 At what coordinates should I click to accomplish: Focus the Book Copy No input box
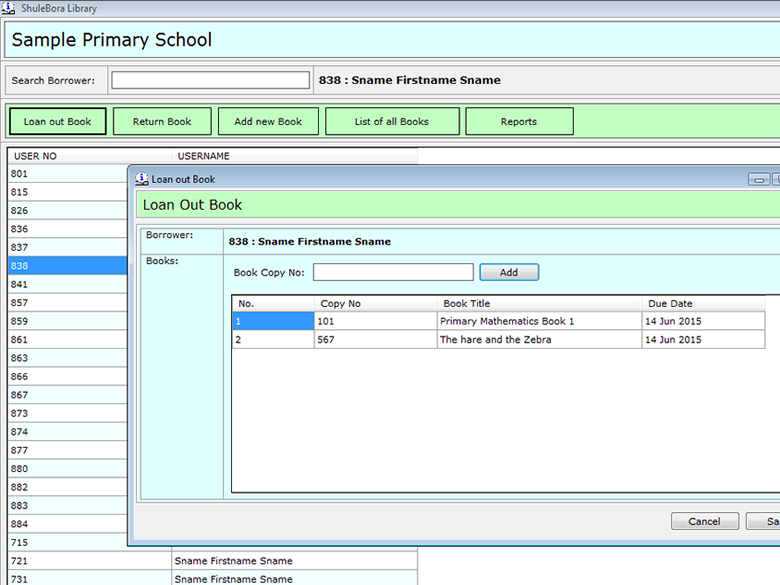pyautogui.click(x=392, y=272)
